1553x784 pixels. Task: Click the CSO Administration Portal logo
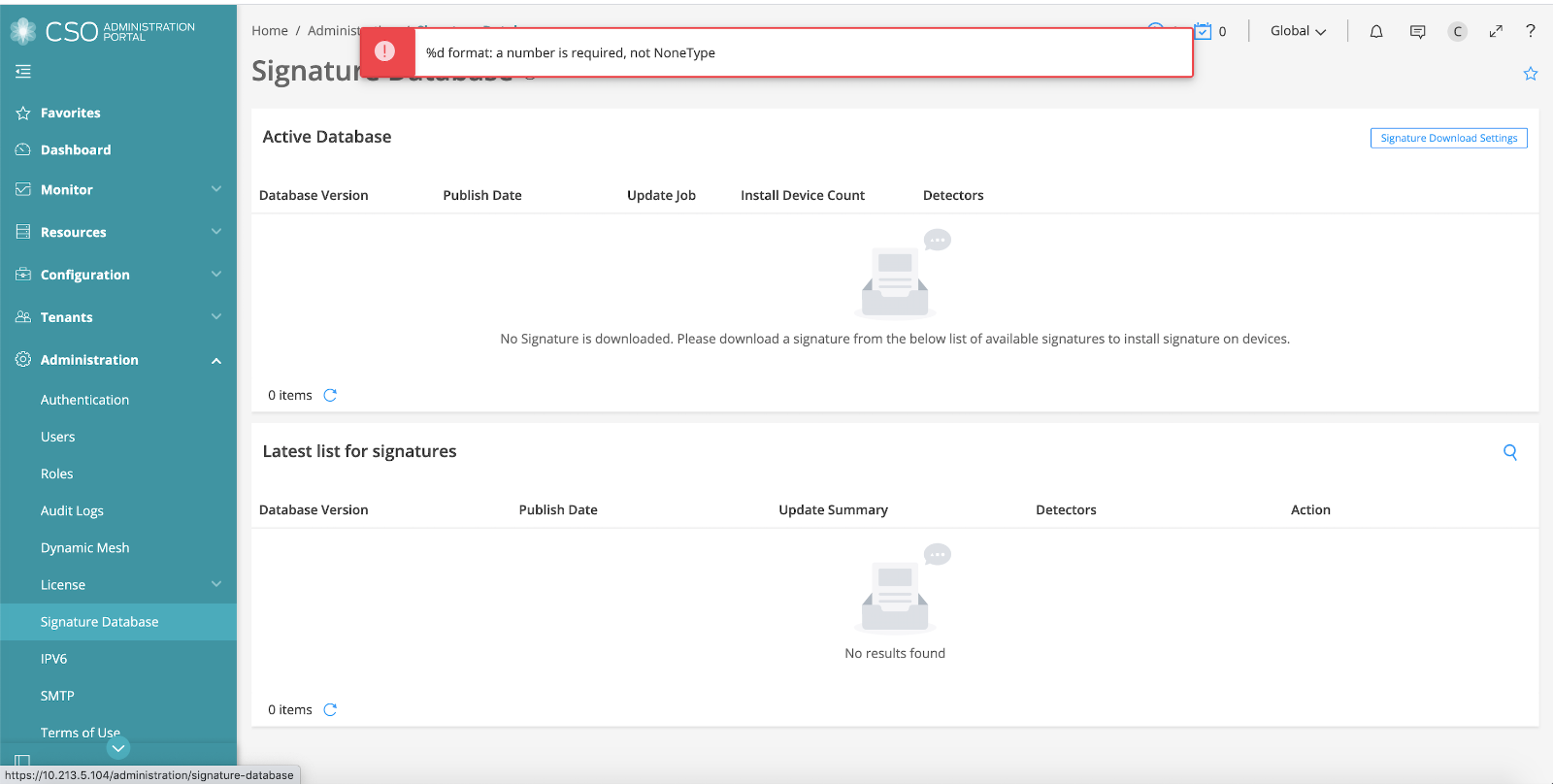pos(102,32)
